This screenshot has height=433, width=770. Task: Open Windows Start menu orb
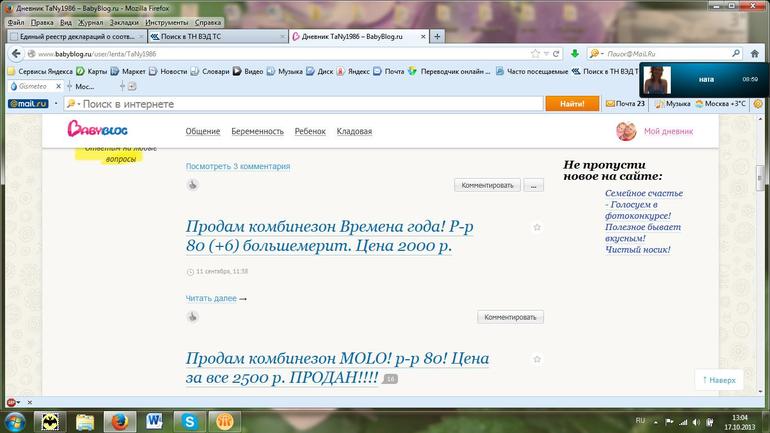(15, 422)
